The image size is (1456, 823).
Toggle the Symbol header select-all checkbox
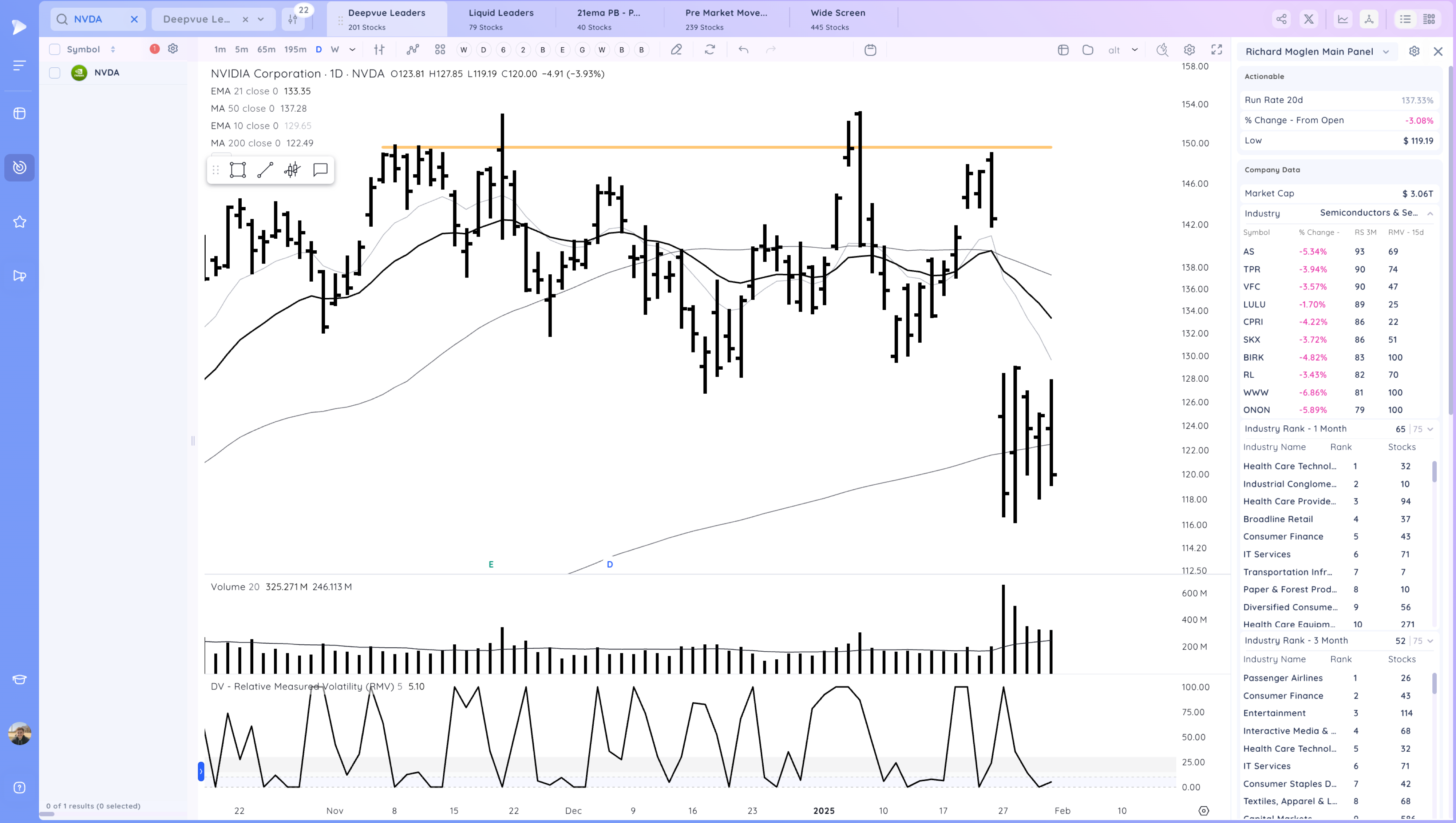click(x=55, y=49)
